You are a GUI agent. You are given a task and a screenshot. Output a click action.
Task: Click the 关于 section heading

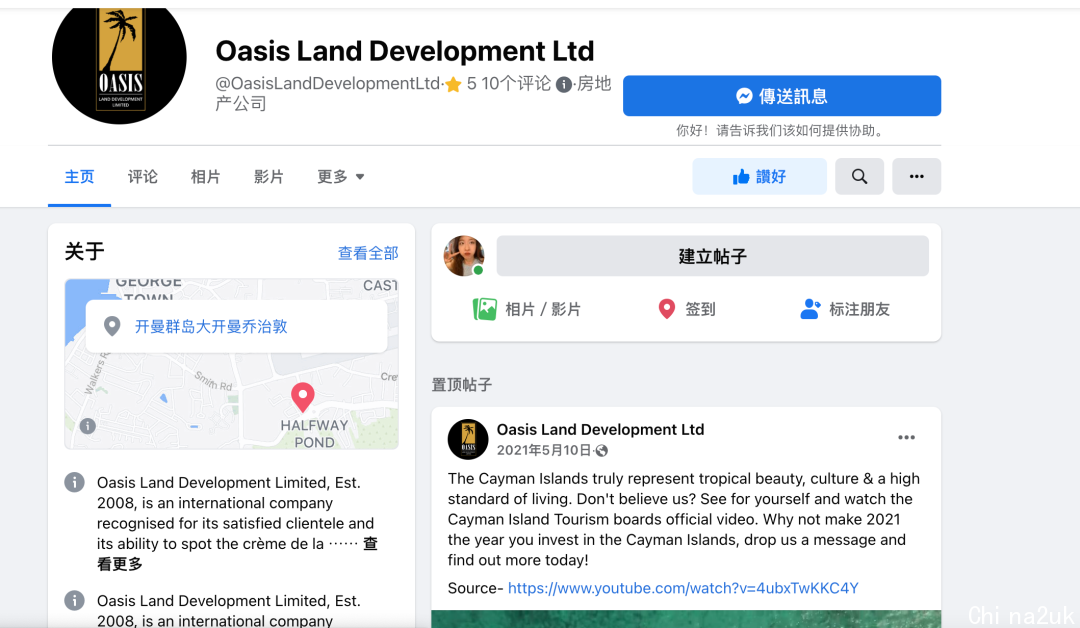pyautogui.click(x=85, y=251)
